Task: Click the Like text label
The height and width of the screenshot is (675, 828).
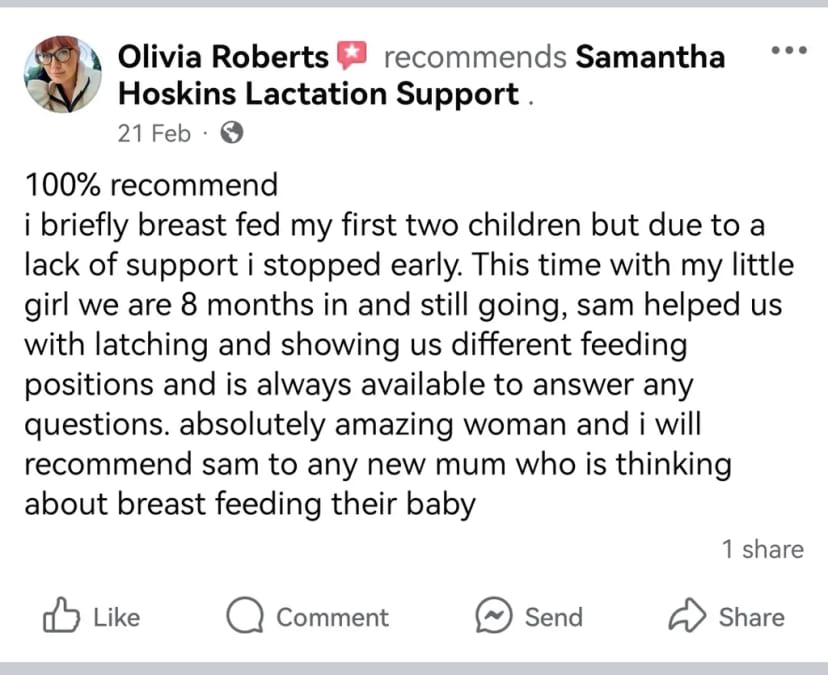Action: tap(117, 617)
